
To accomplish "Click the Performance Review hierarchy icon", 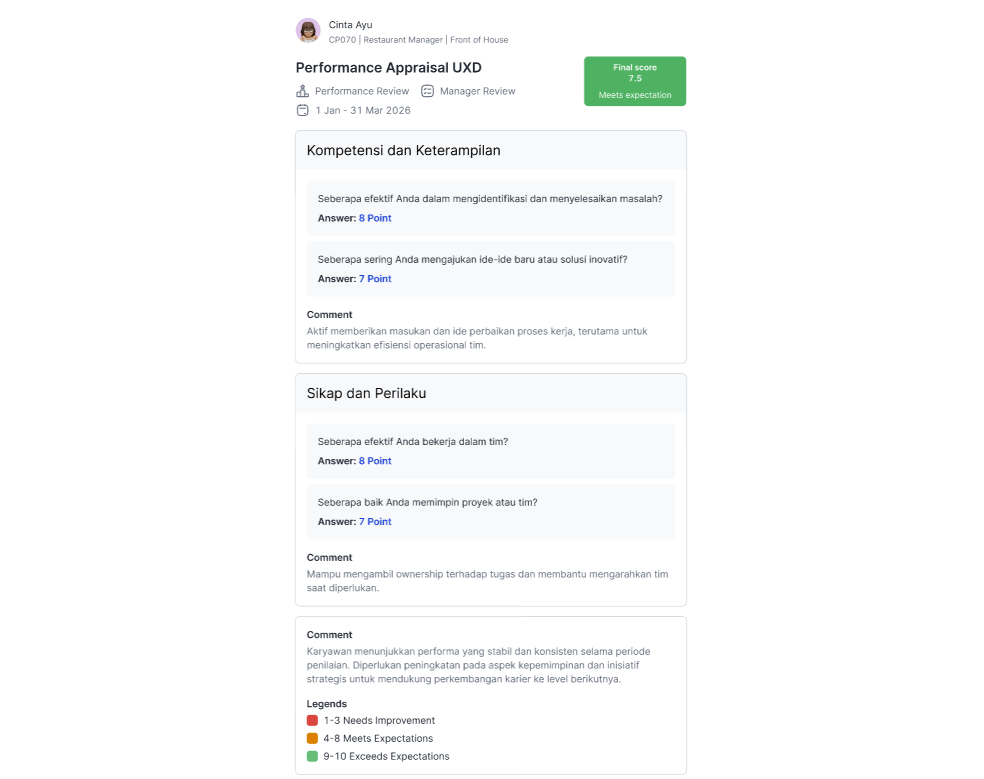I will 302,91.
